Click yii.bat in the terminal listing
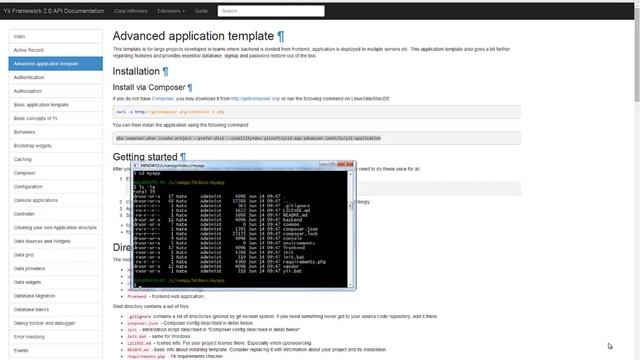The width and height of the screenshot is (640, 360). 292,271
